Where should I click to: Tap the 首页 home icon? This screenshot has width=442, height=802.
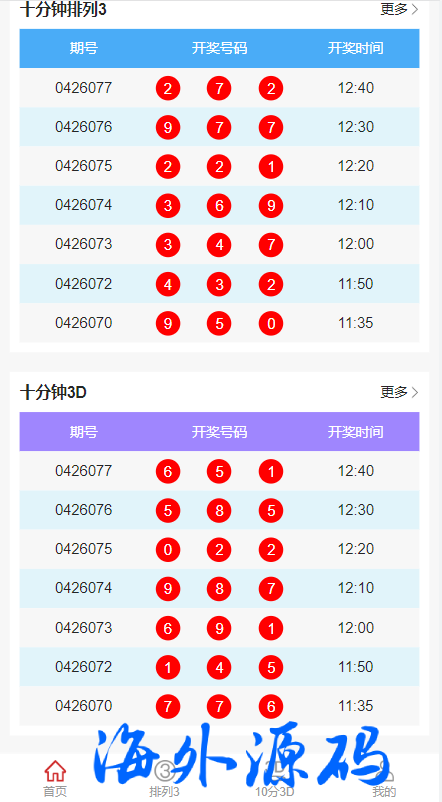[x=55, y=771]
